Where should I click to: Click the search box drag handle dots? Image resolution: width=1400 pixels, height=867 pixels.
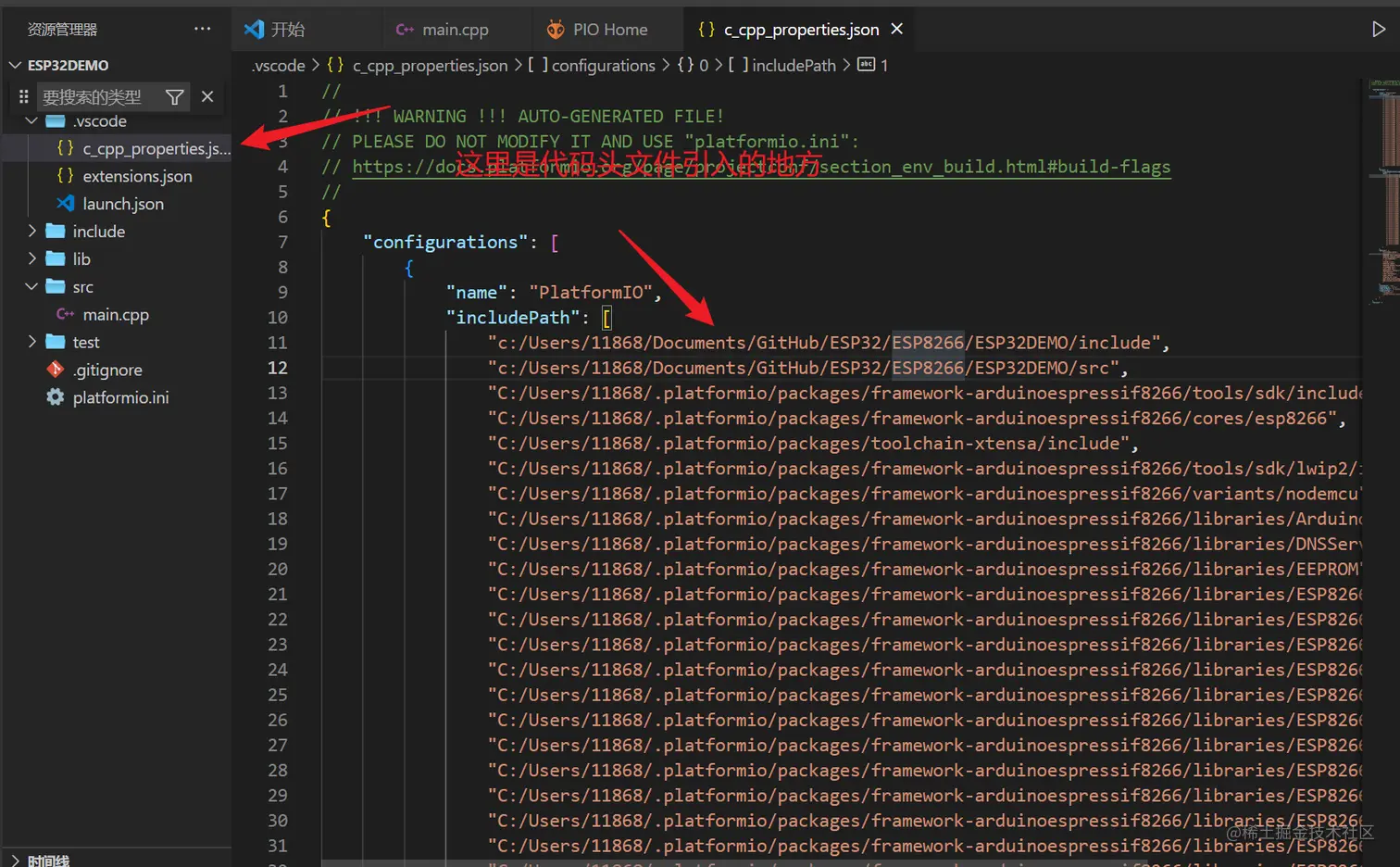pos(23,97)
